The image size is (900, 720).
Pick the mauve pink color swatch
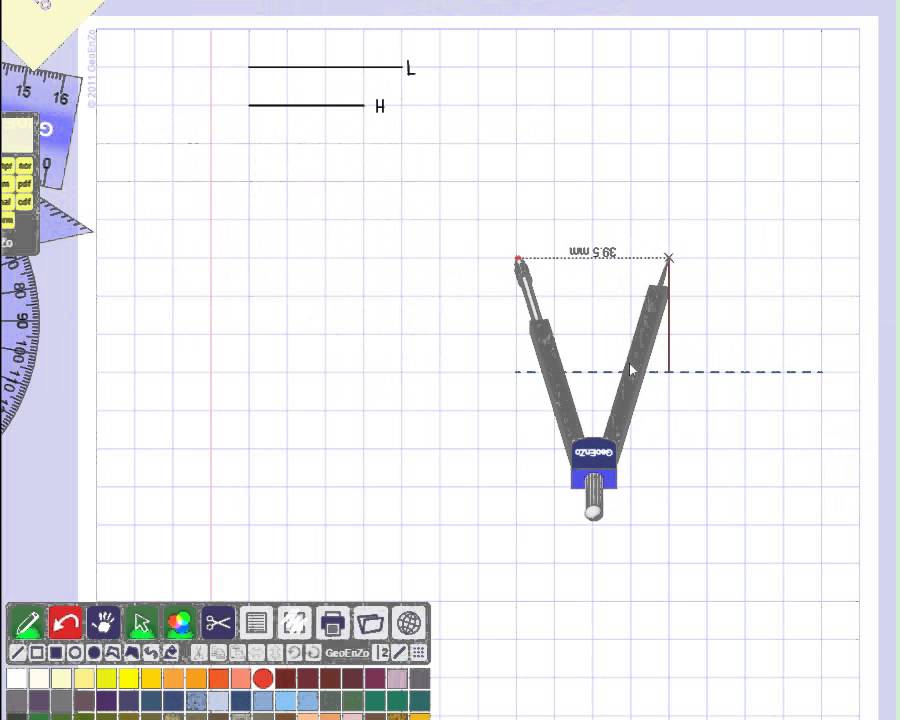[397, 678]
